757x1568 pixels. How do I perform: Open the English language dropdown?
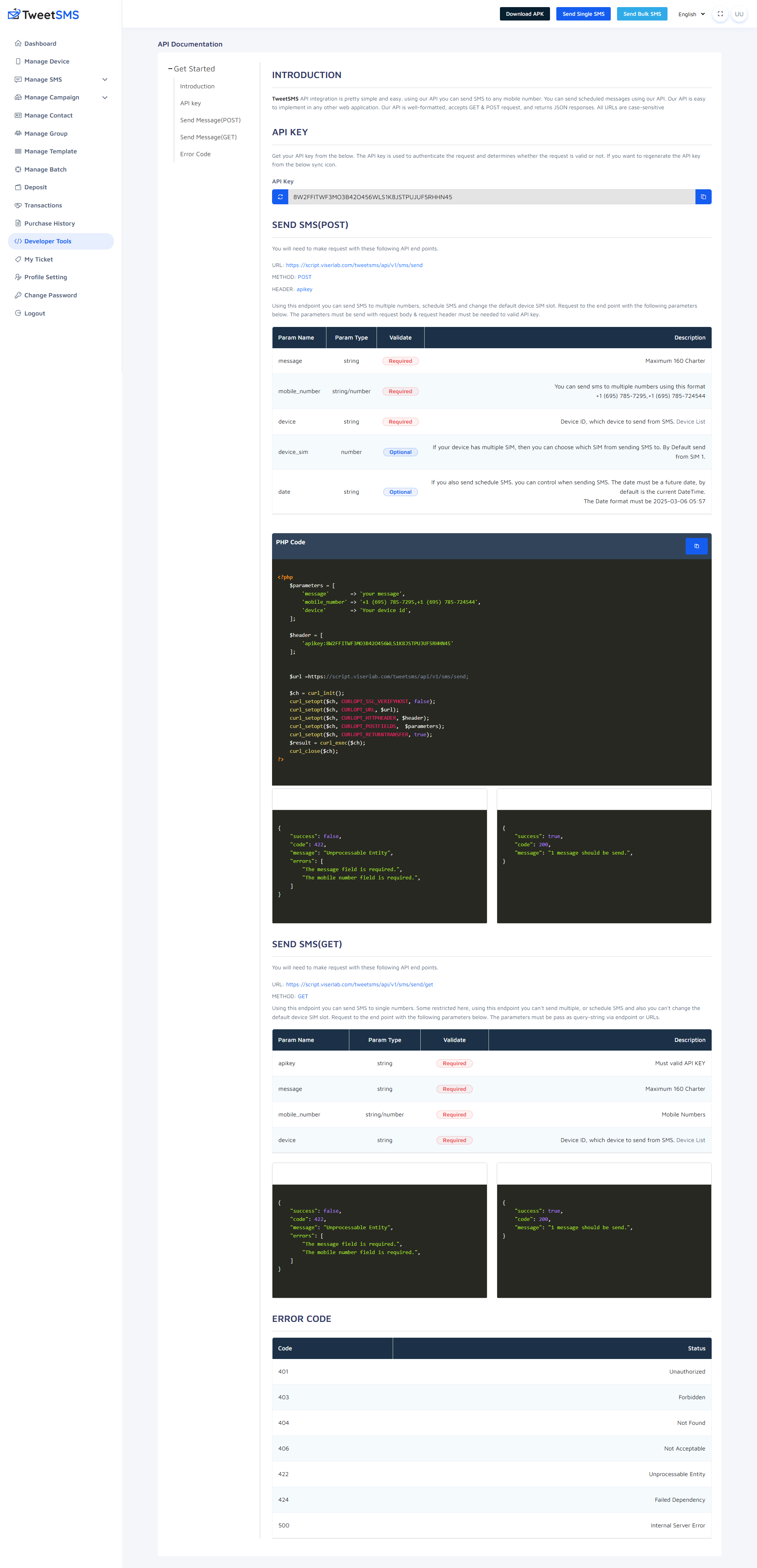click(691, 14)
